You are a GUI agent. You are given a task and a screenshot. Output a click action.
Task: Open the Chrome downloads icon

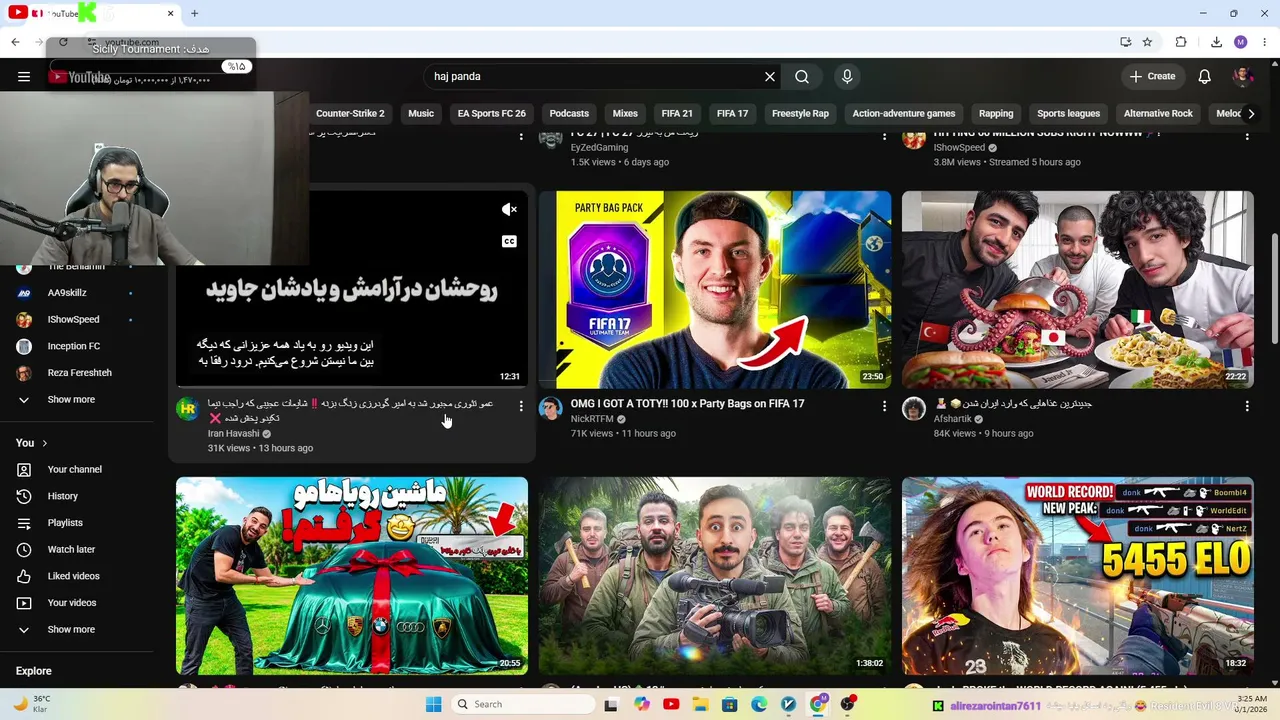coord(1216,42)
